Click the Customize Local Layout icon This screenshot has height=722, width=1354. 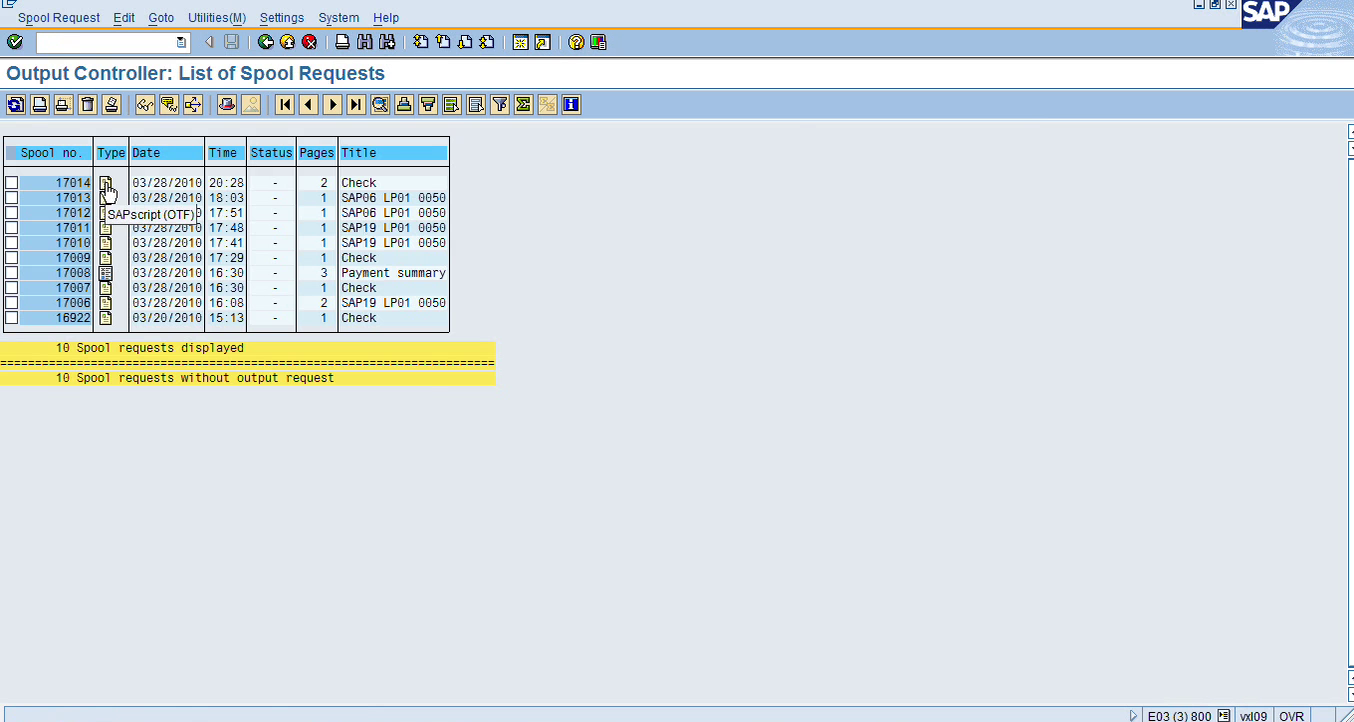tap(598, 42)
